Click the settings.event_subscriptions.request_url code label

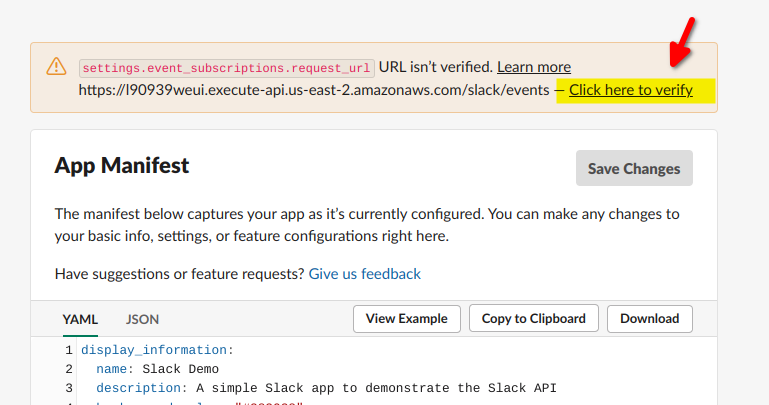tap(227, 68)
